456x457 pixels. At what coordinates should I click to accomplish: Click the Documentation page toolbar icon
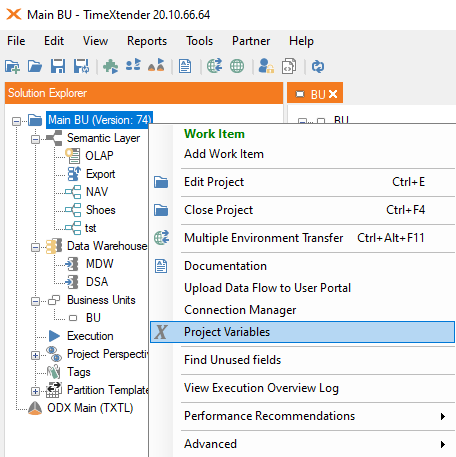click(x=185, y=66)
